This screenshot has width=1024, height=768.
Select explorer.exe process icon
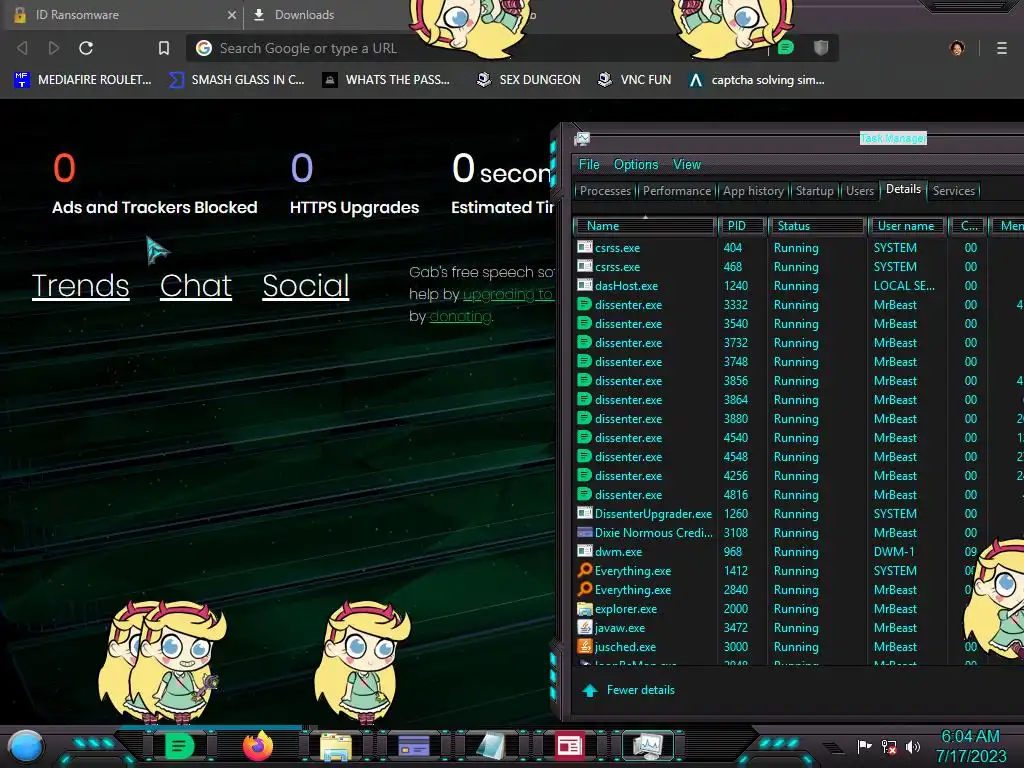[584, 609]
